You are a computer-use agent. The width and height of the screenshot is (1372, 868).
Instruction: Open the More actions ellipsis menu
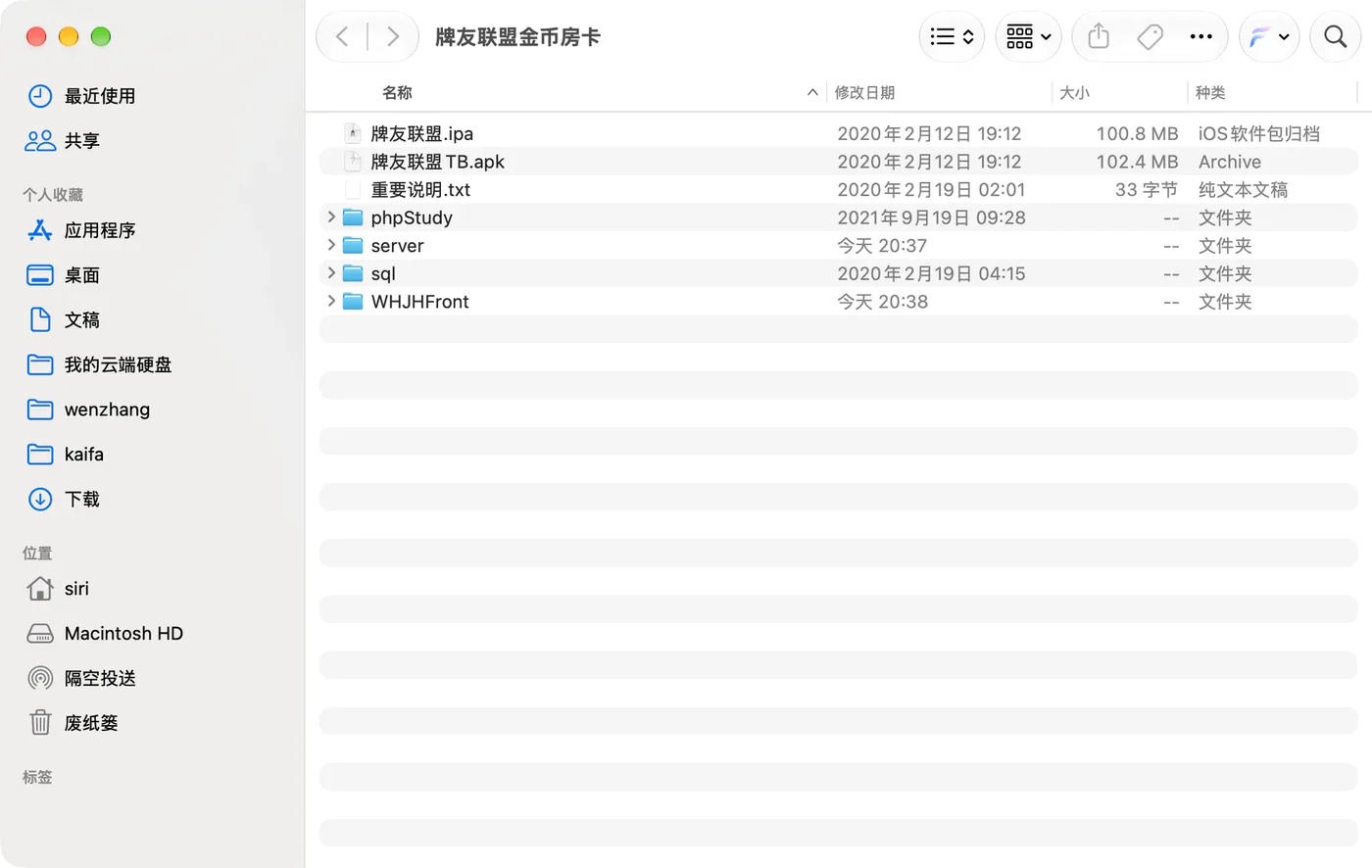(x=1200, y=37)
